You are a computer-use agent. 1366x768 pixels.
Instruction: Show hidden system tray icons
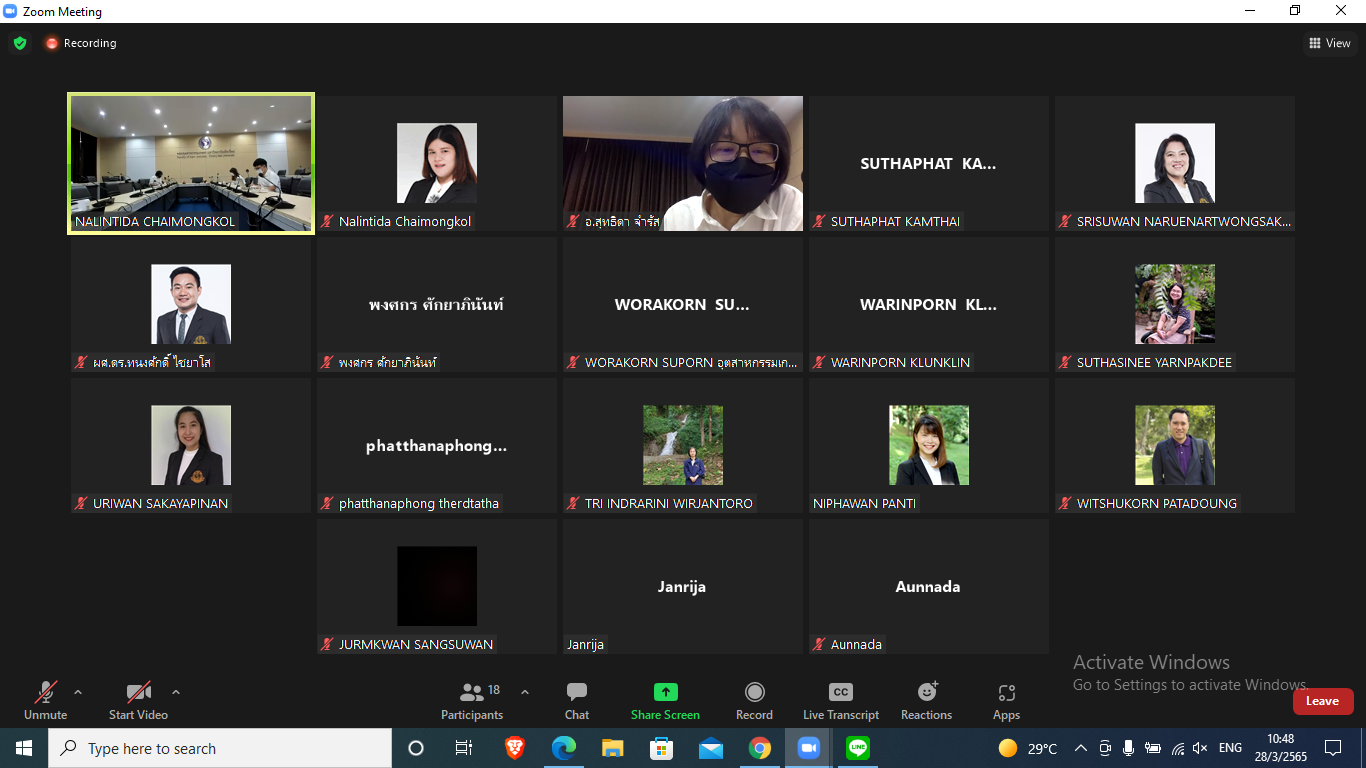pyautogui.click(x=1081, y=748)
